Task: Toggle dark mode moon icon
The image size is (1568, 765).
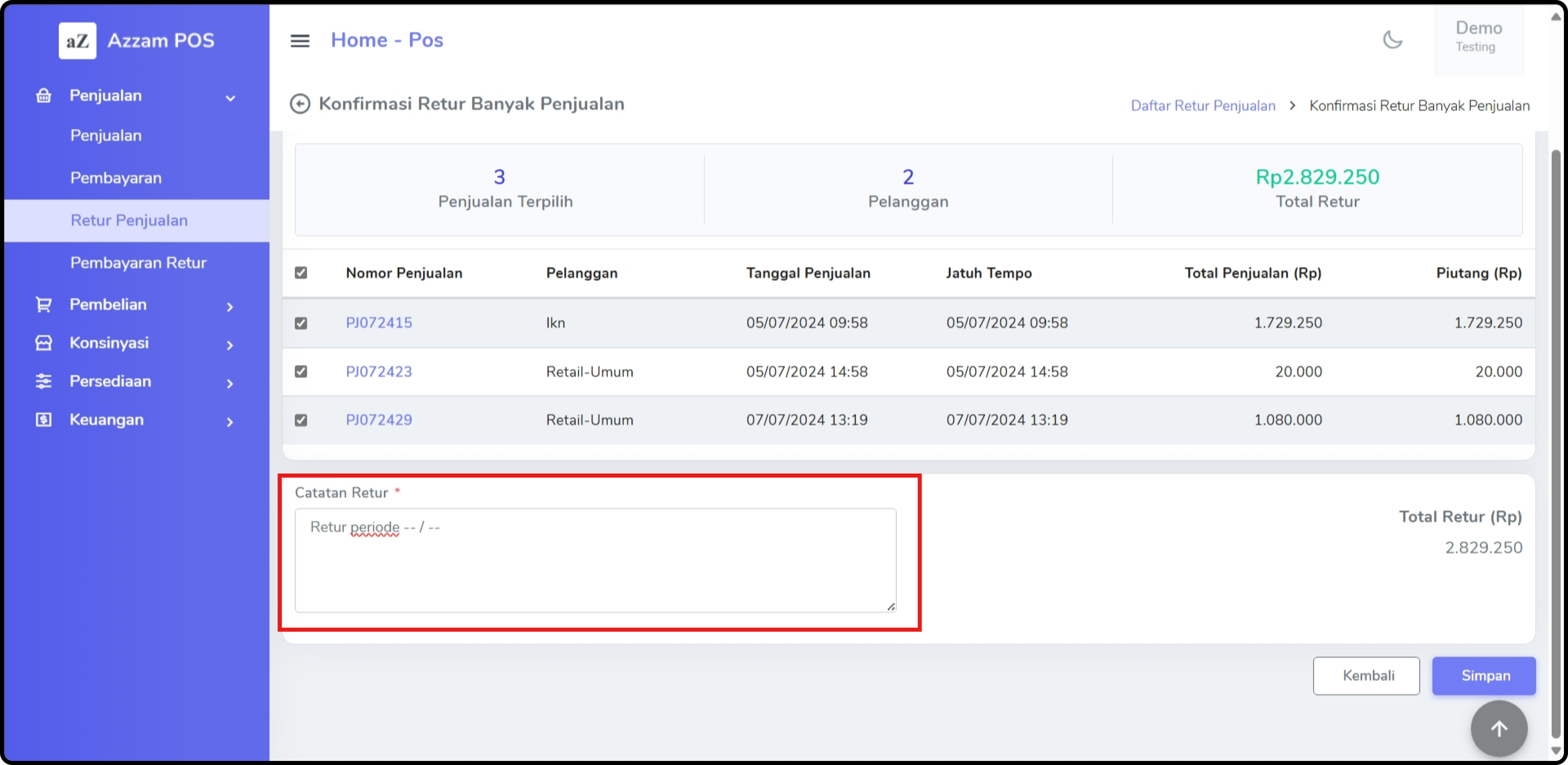Action: coord(1392,40)
